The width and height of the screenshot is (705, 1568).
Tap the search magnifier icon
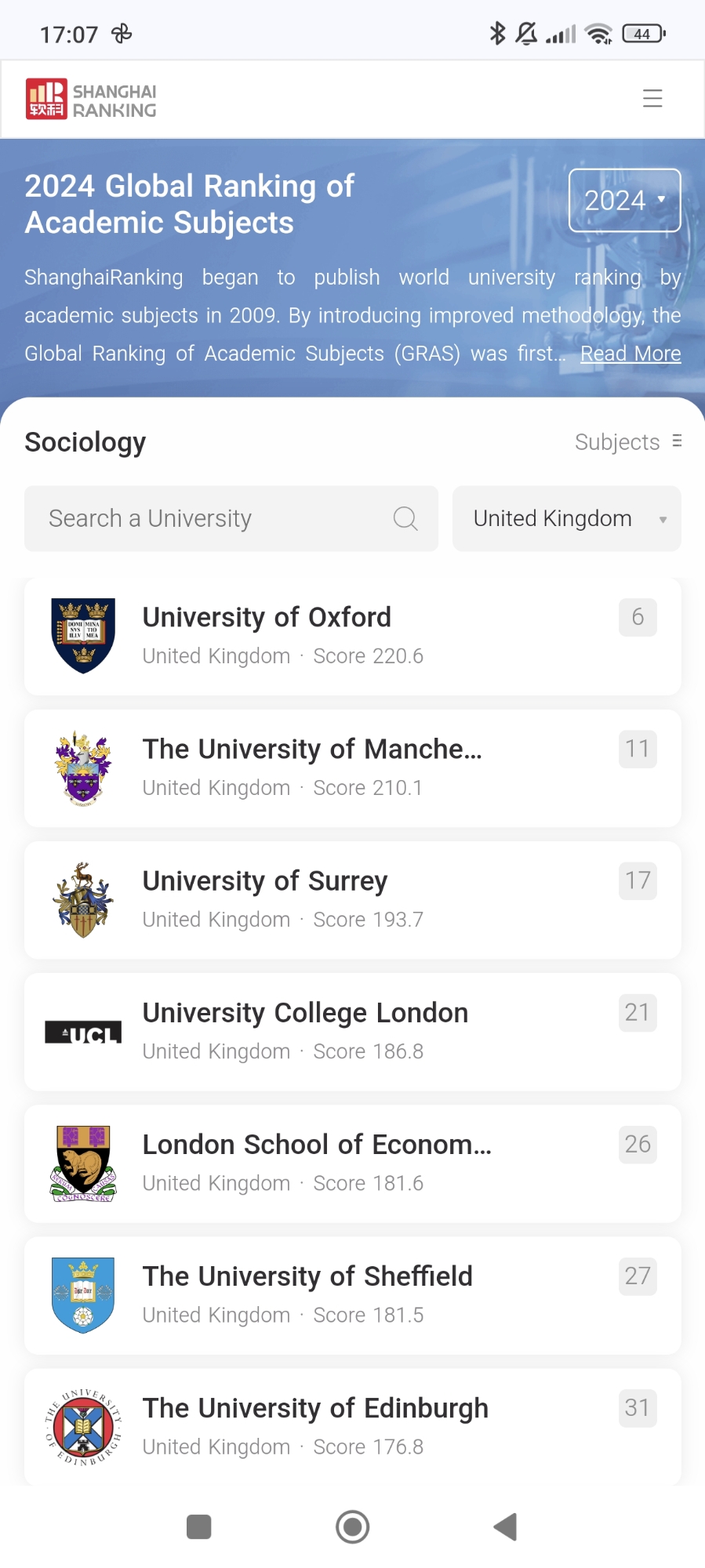[x=405, y=519]
